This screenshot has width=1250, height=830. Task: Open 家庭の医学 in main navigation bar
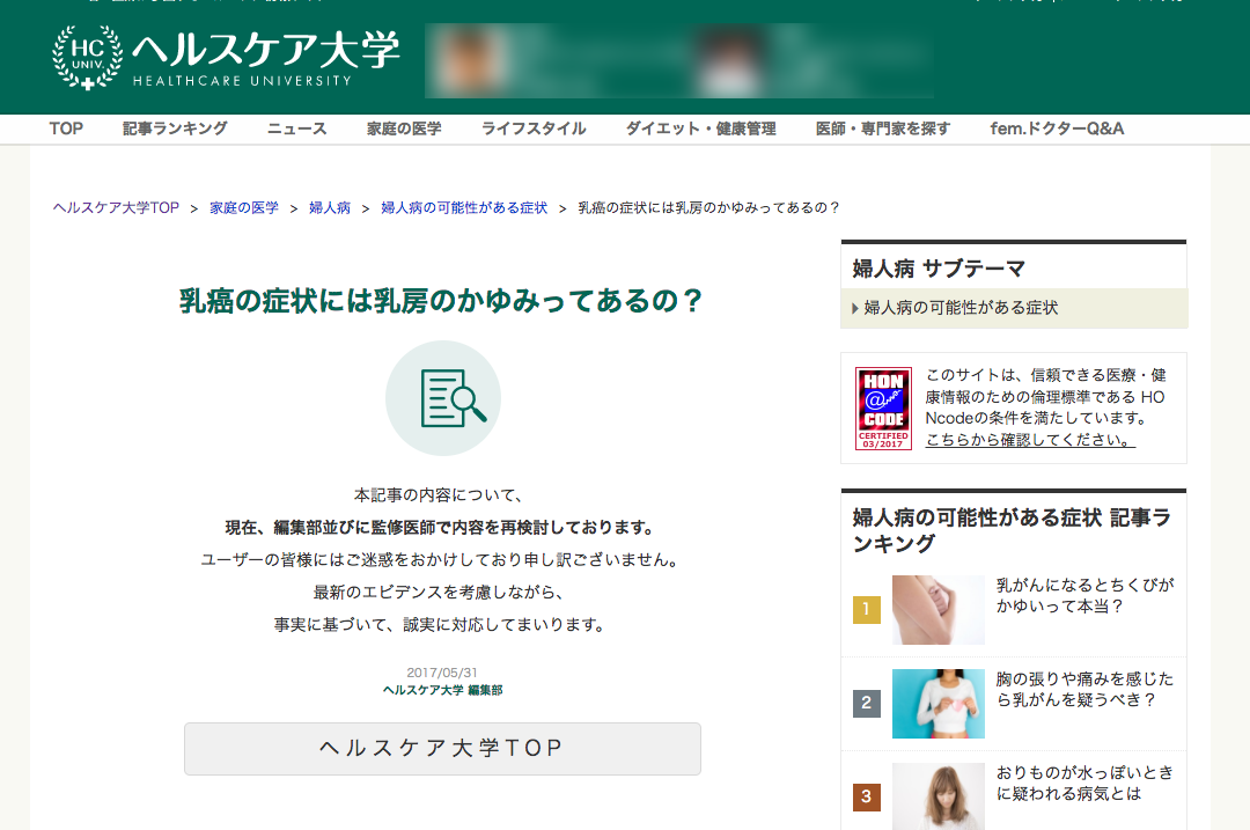pyautogui.click(x=404, y=129)
